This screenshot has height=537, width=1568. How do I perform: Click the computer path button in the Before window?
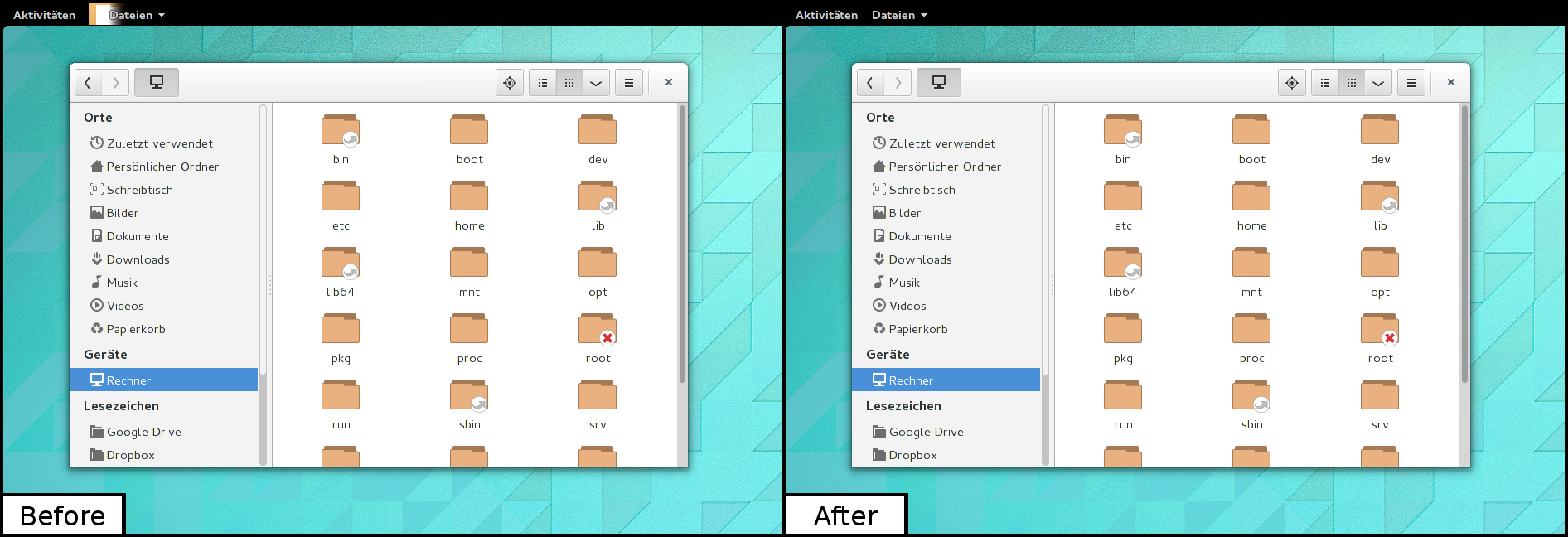point(156,83)
